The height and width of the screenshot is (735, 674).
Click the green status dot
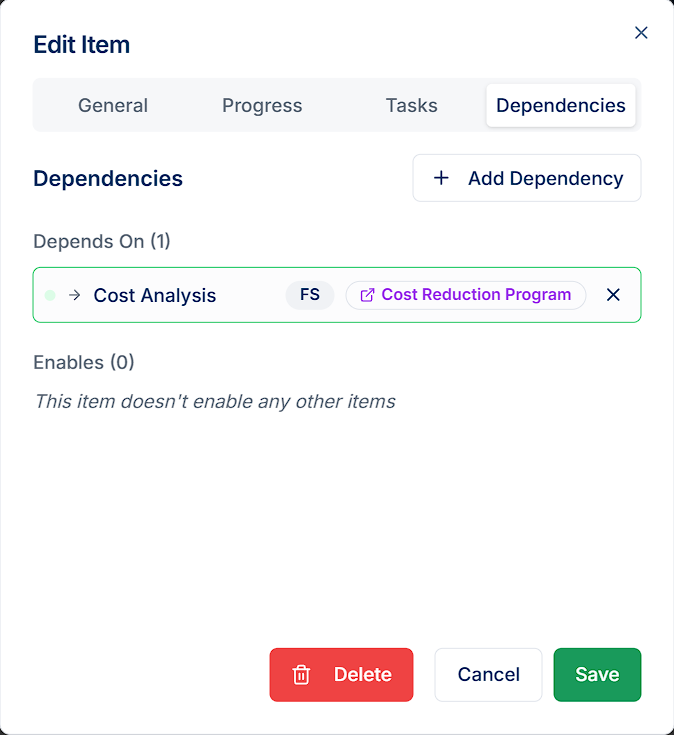tap(50, 295)
